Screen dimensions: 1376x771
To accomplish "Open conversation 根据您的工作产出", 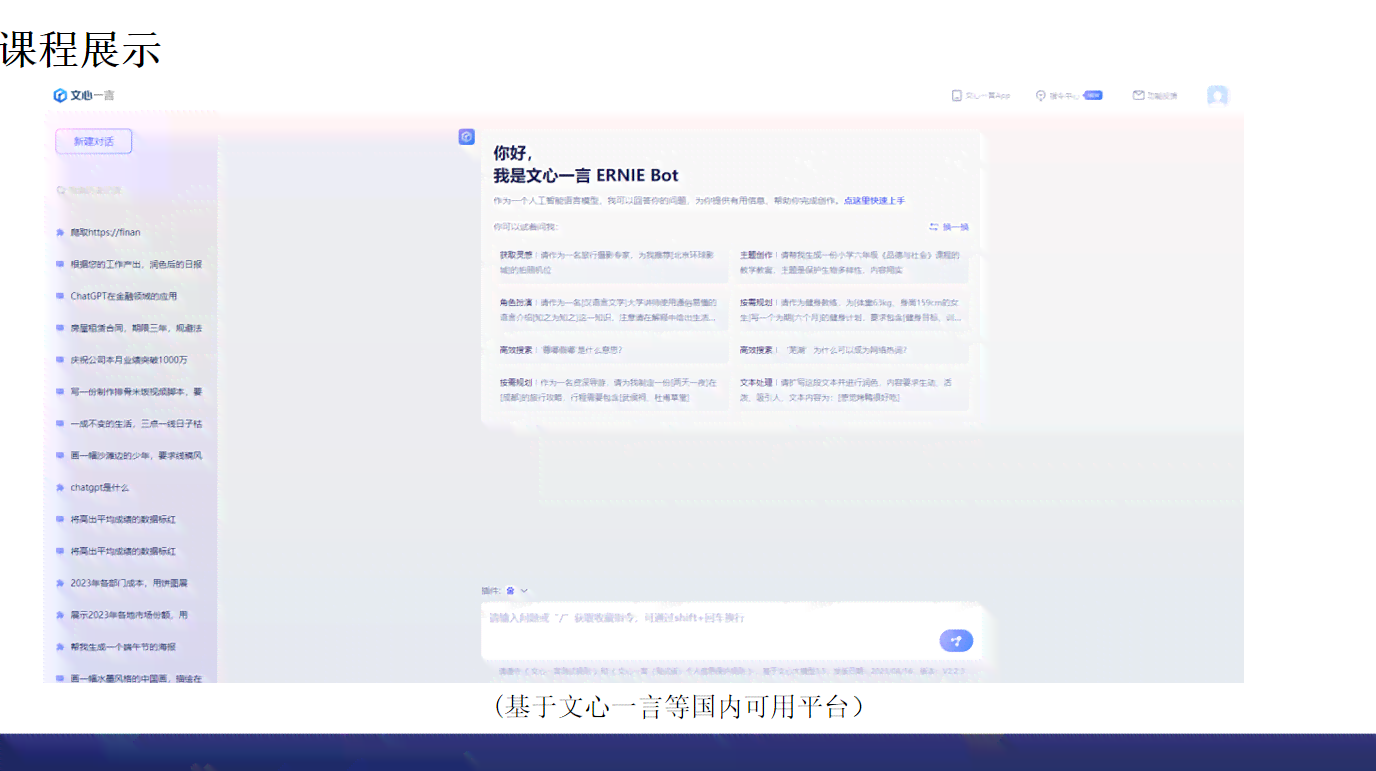I will point(136,264).
